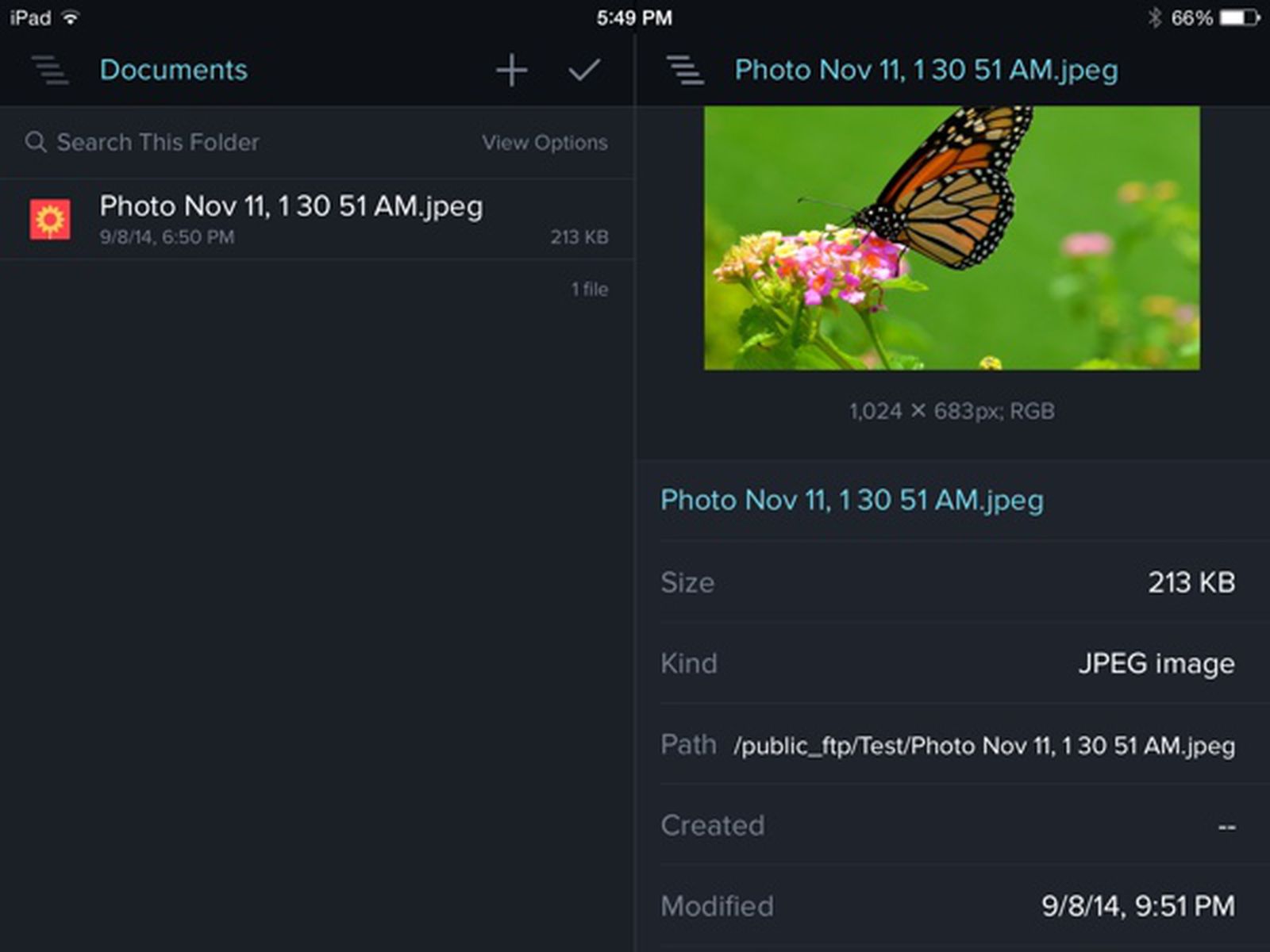This screenshot has height=952, width=1270.
Task: Tap the checkmark icon to select files
Action: click(x=584, y=70)
